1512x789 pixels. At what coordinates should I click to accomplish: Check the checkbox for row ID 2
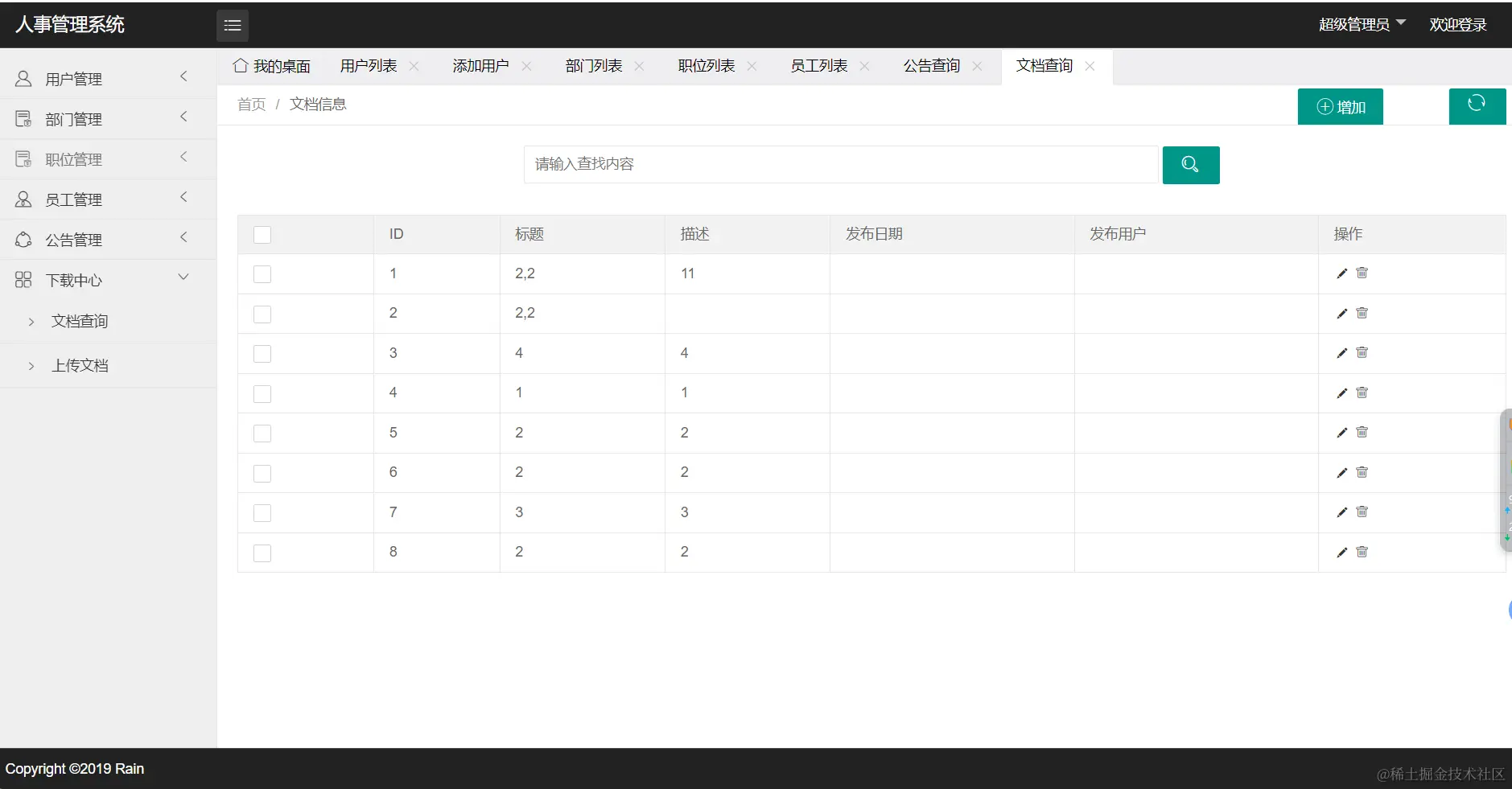click(262, 314)
